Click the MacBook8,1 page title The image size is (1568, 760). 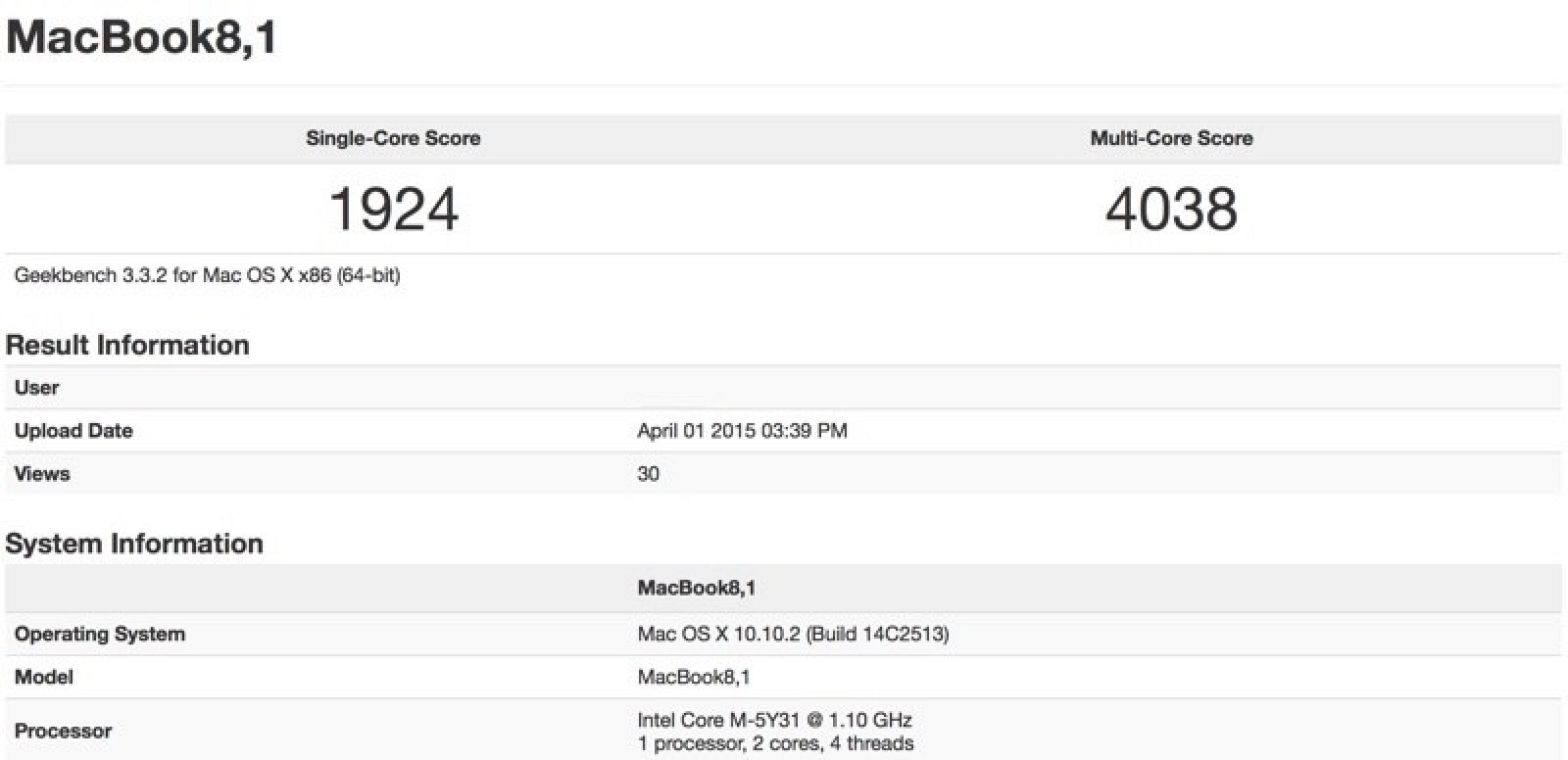[x=142, y=38]
